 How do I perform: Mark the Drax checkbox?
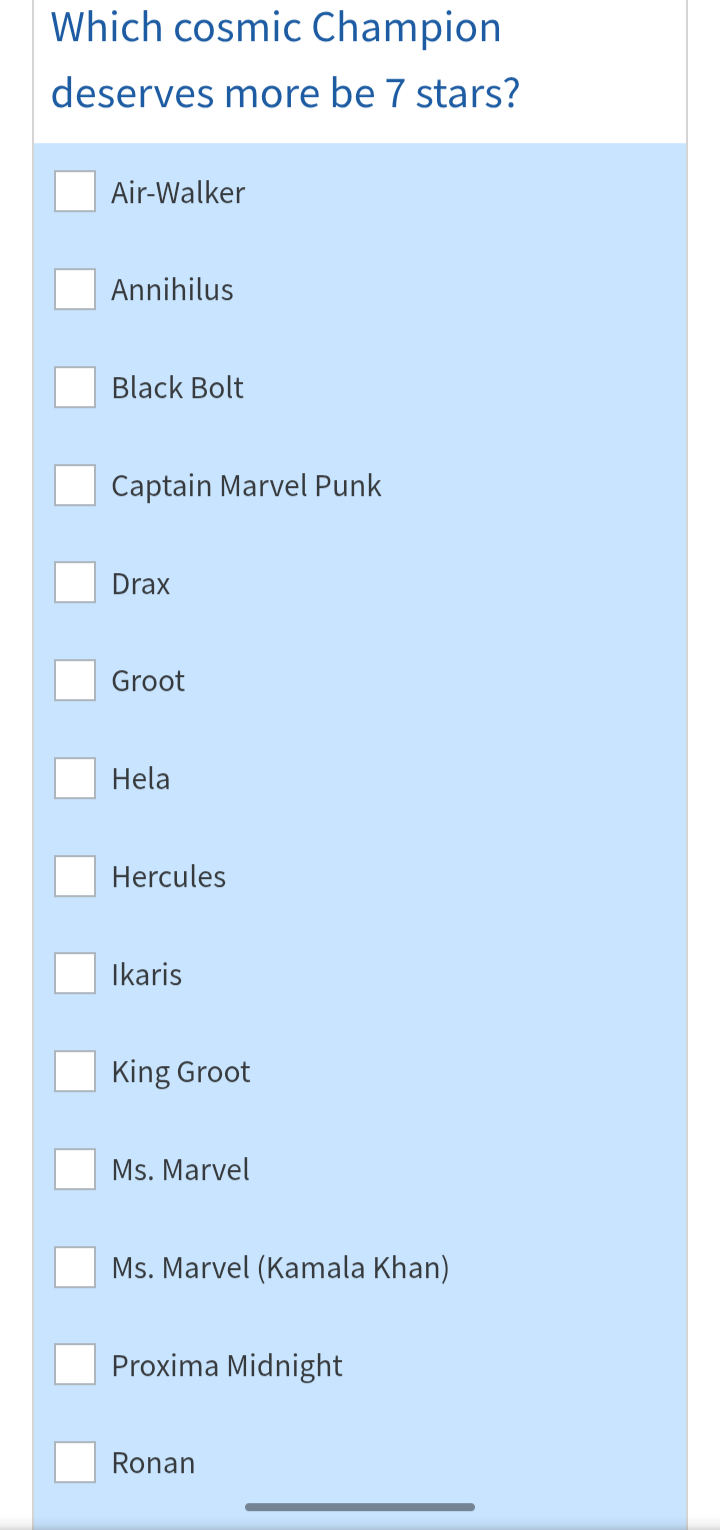click(x=75, y=583)
